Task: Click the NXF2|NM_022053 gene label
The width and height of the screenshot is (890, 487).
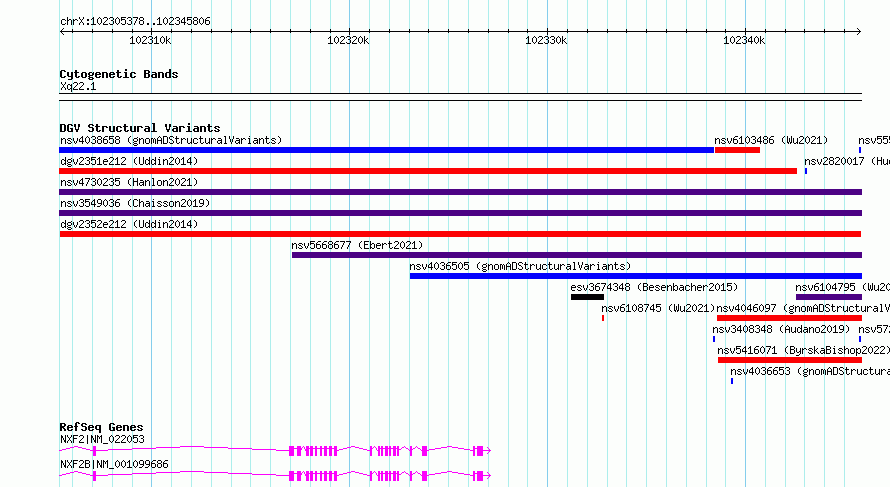Action: tap(102, 439)
